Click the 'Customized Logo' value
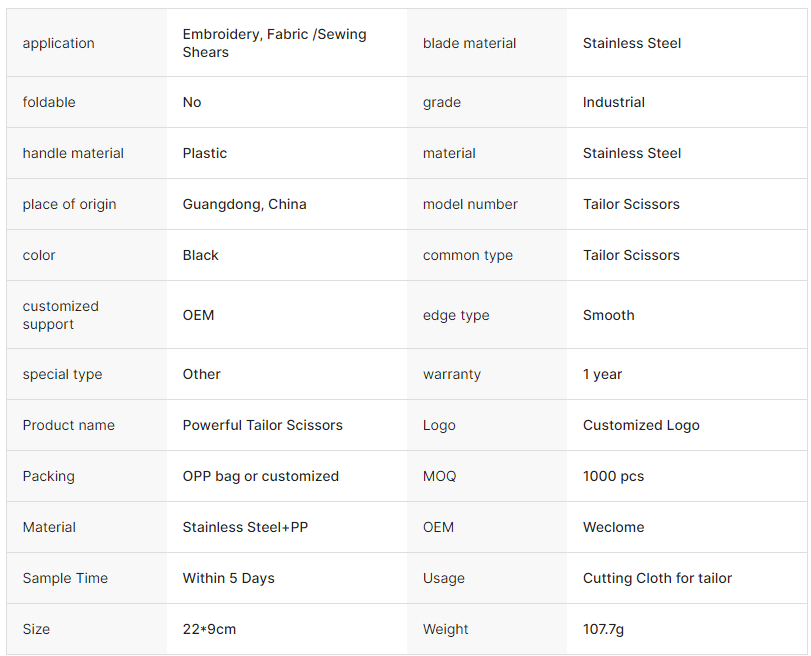The width and height of the screenshot is (811, 656). [641, 425]
